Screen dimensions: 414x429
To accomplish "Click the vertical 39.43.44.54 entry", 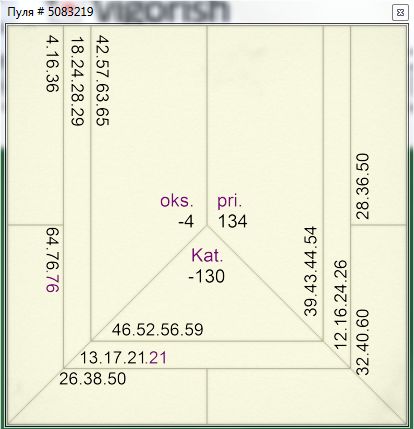I will pos(311,271).
